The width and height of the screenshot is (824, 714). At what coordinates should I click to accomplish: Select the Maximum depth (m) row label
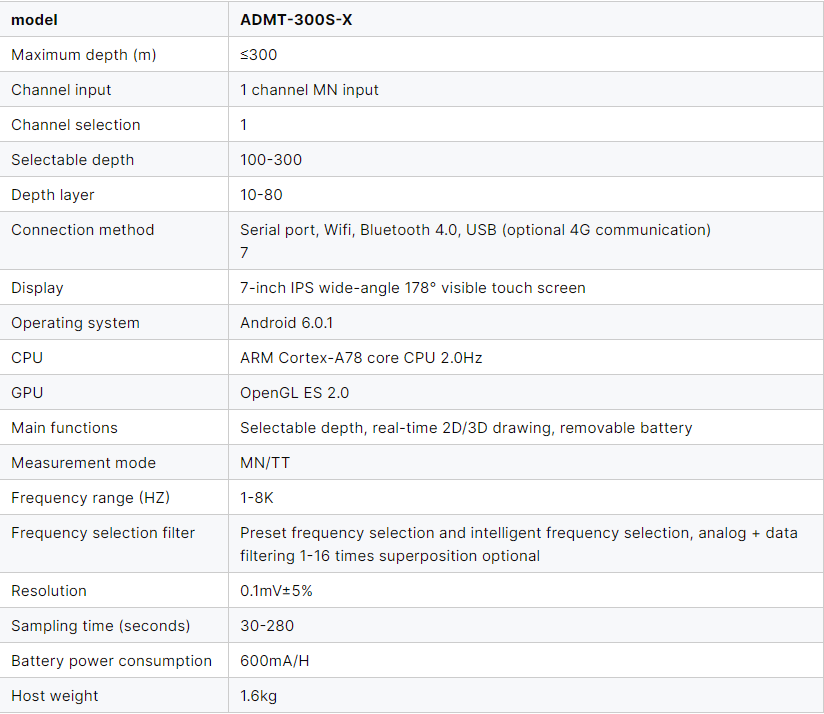click(x=84, y=55)
